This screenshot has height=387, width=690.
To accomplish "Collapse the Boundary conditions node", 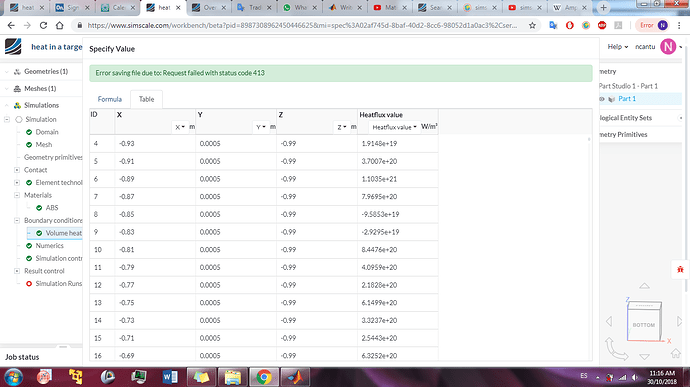I will pos(17,220).
